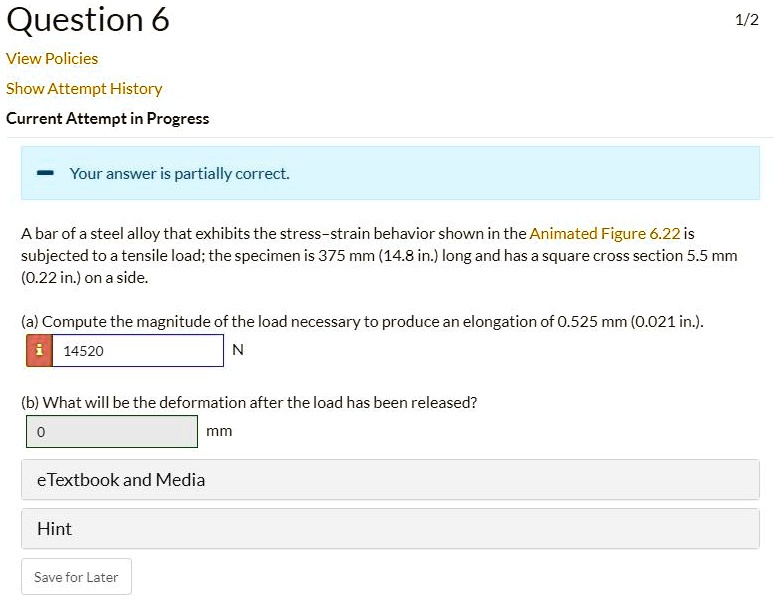Click the 'Your answer is partially correct' message
774x599 pixels.
180,174
